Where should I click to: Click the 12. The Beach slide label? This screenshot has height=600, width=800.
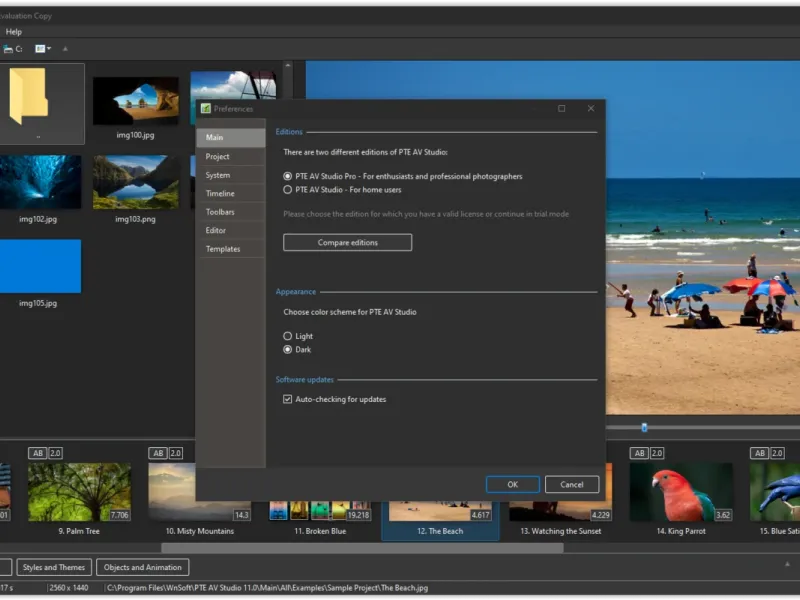440,531
